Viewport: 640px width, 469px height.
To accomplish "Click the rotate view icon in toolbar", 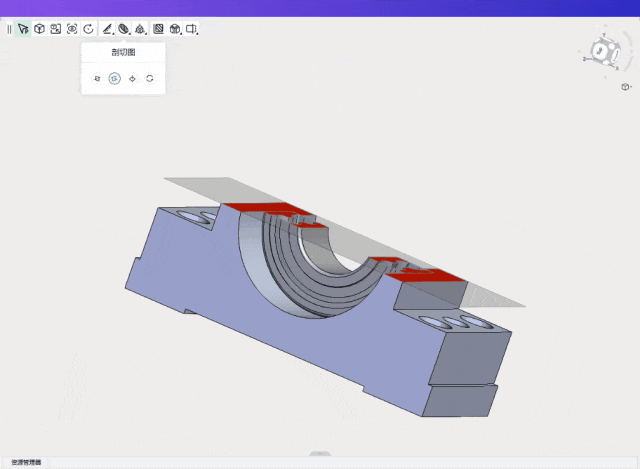I will pos(88,29).
